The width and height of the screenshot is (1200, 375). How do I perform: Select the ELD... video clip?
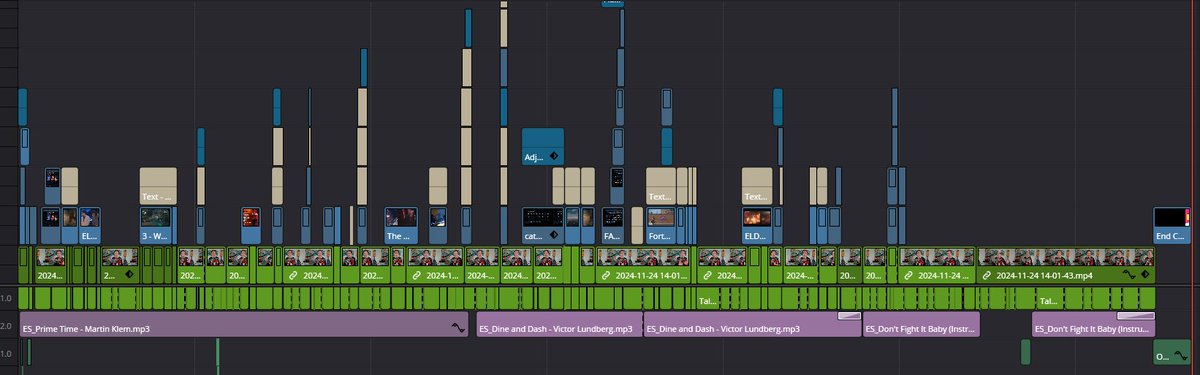[x=757, y=225]
